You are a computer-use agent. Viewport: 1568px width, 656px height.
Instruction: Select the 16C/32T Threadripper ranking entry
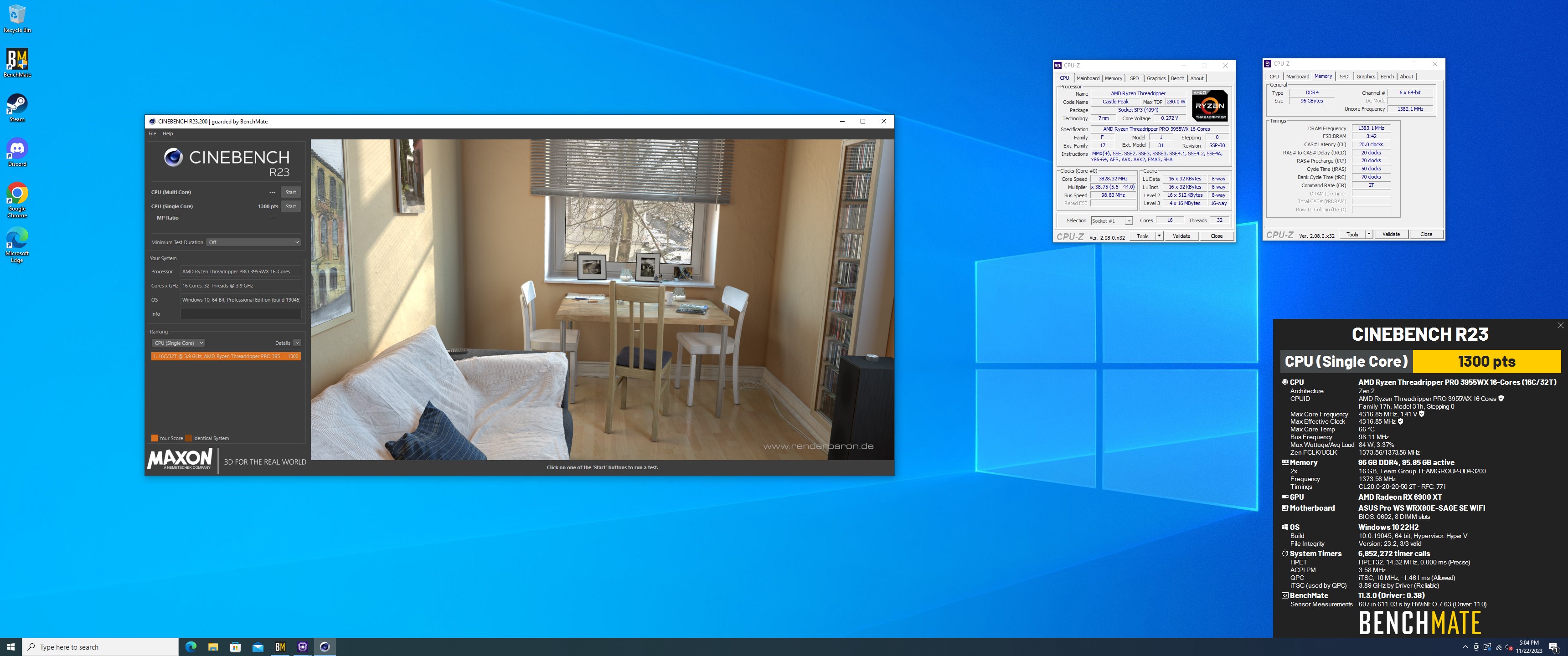[226, 357]
